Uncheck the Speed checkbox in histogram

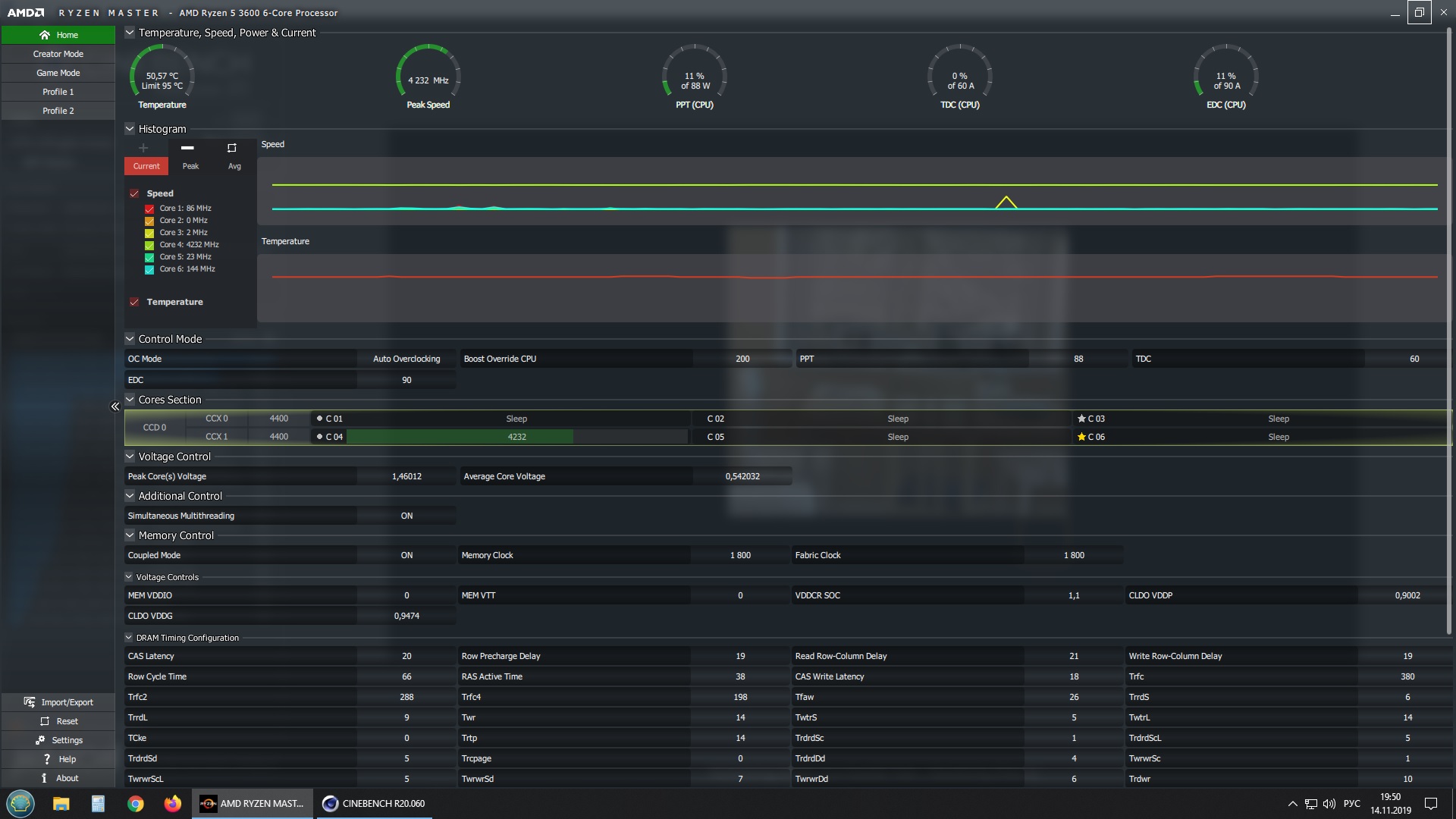point(134,193)
